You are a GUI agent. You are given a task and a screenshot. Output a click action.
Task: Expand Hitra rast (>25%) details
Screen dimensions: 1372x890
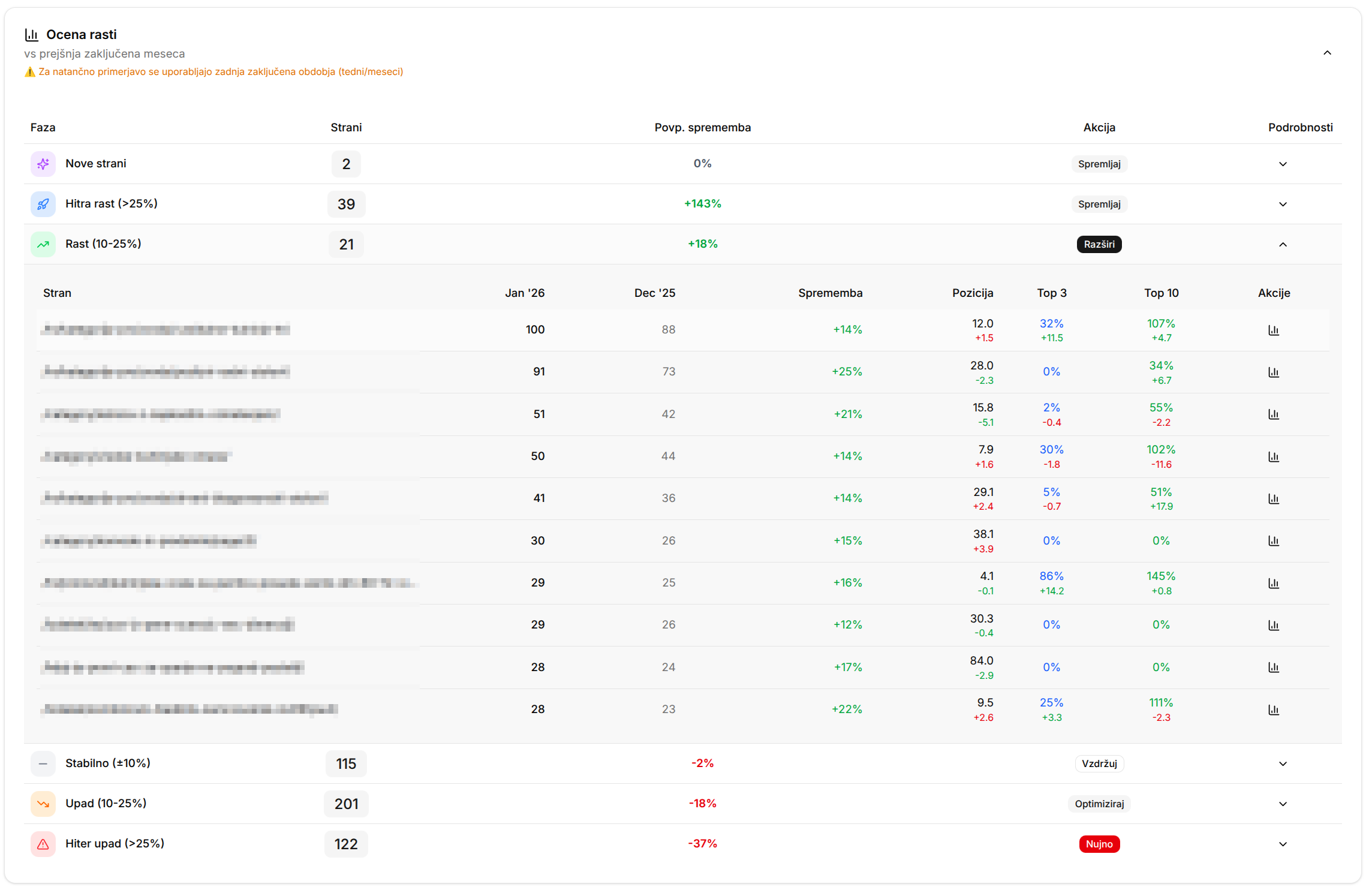(x=1283, y=204)
